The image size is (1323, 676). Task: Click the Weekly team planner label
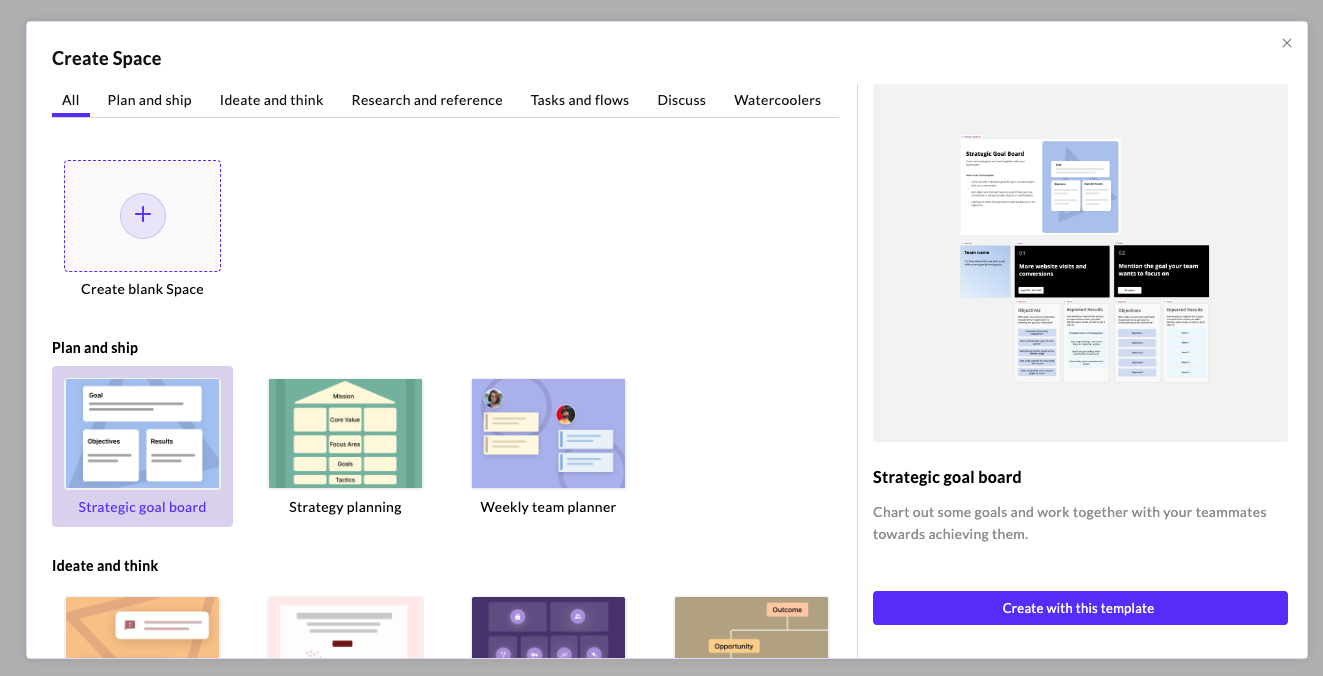(549, 507)
